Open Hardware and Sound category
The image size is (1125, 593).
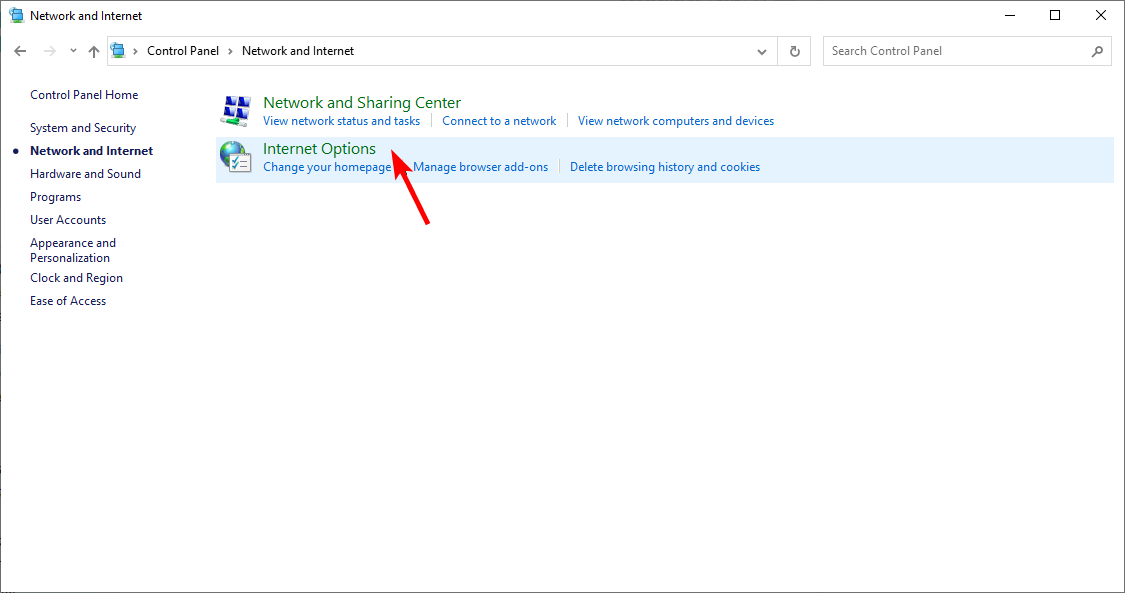point(85,174)
